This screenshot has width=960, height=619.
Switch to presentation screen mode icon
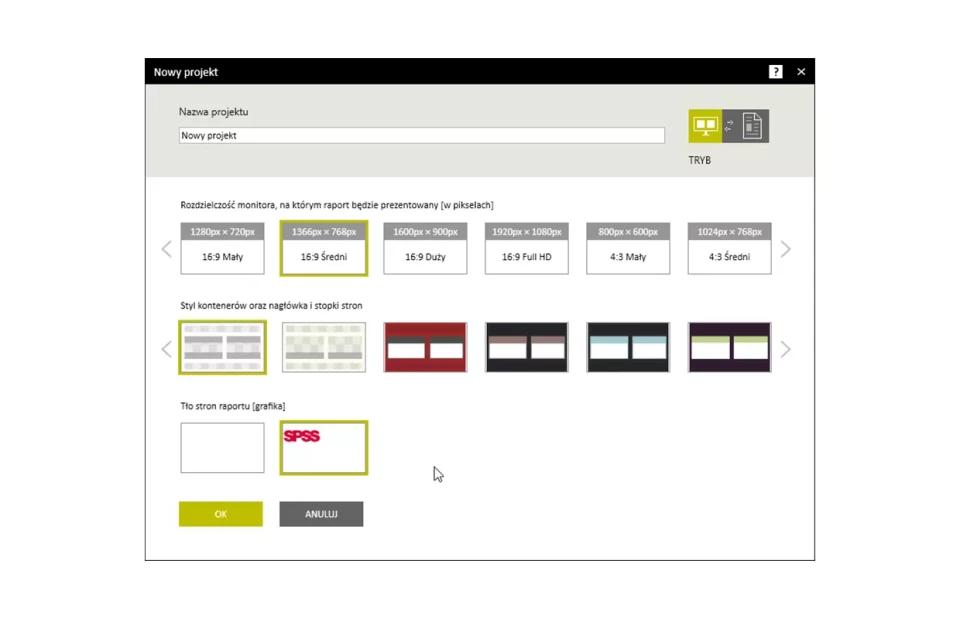coord(705,126)
